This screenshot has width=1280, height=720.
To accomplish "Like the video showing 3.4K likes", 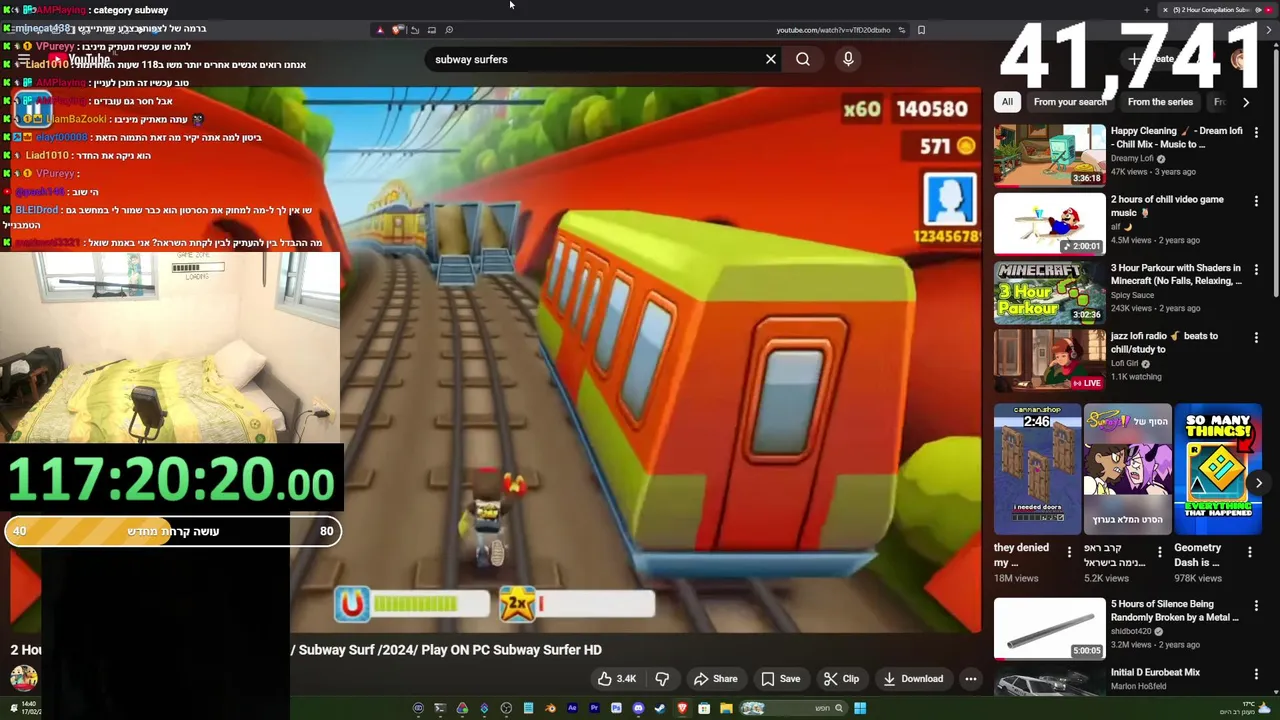I will [x=616, y=679].
